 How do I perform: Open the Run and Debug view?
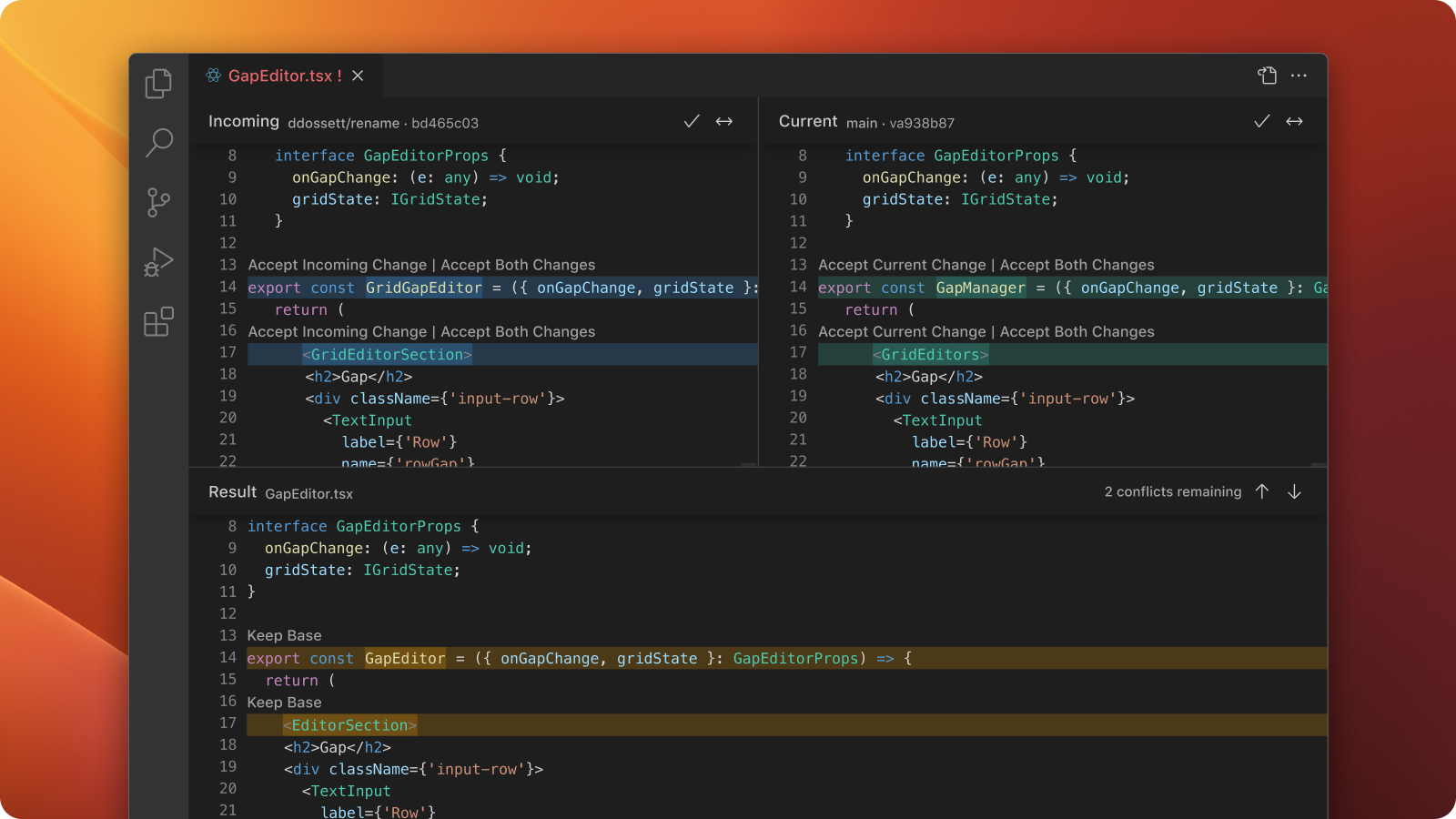pos(158,262)
